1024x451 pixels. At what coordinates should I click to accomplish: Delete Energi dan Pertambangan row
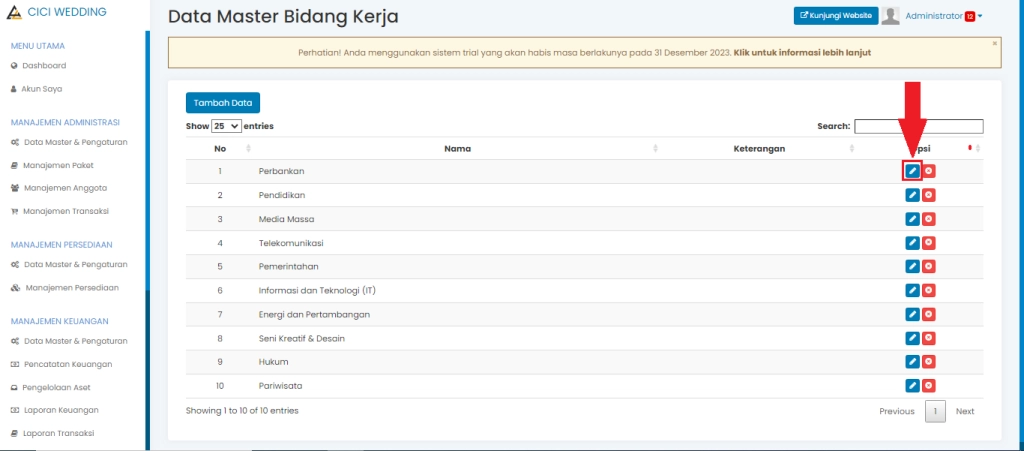pyautogui.click(x=929, y=314)
